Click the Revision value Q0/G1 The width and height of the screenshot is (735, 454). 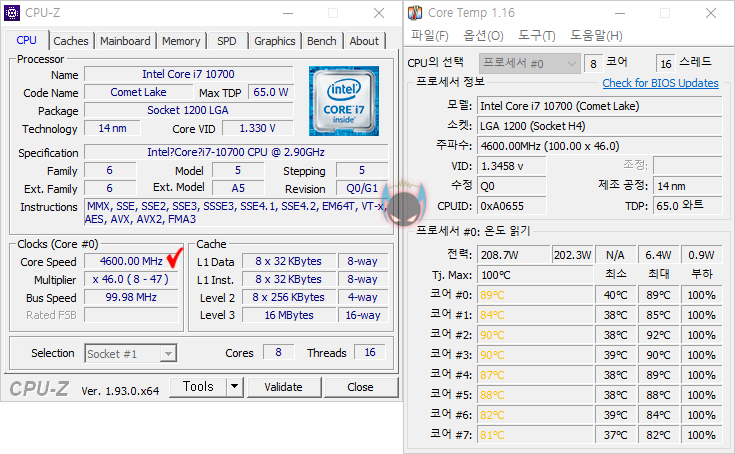click(x=362, y=188)
